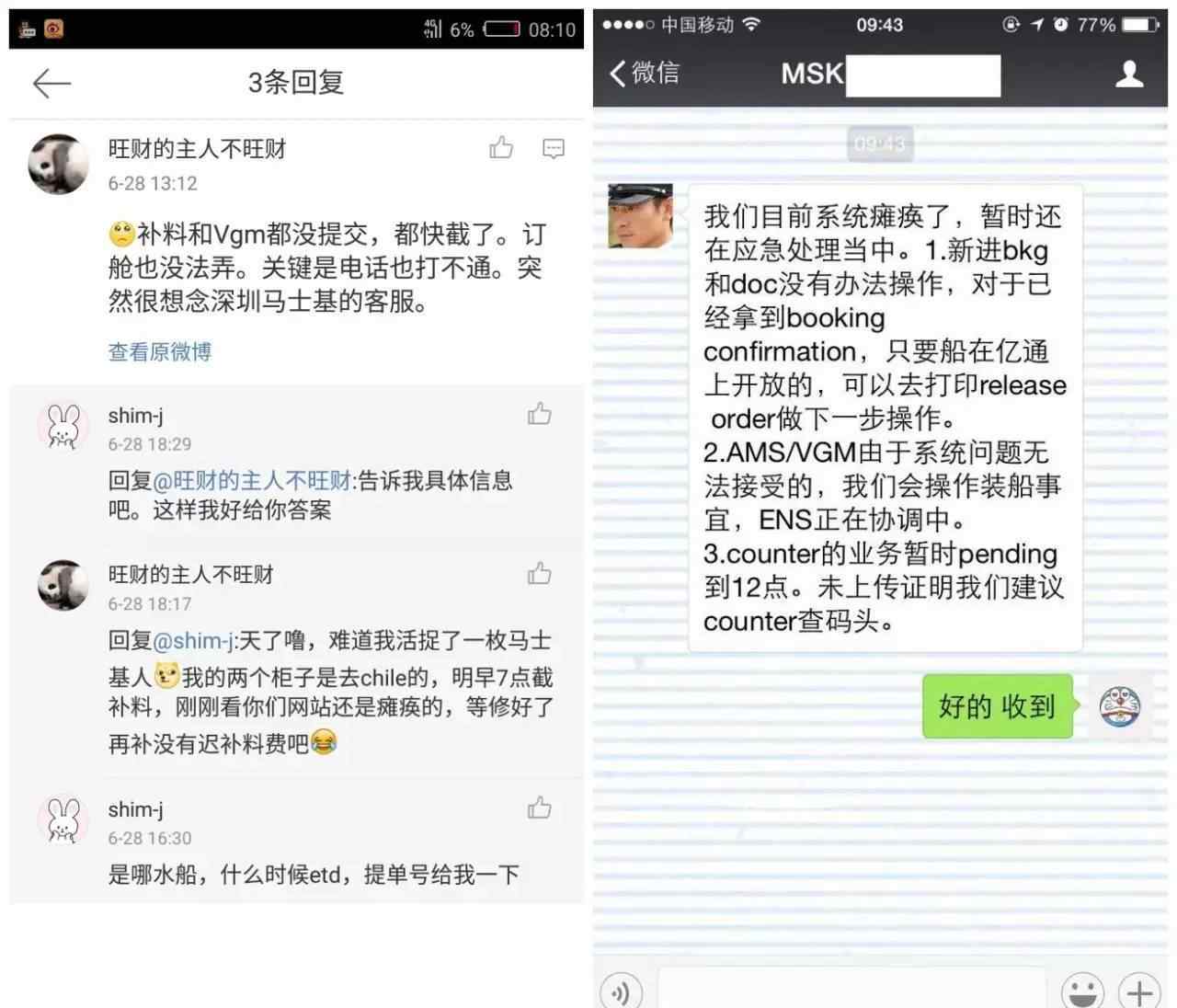Tap the back arrow in Weibo replies

[51, 84]
